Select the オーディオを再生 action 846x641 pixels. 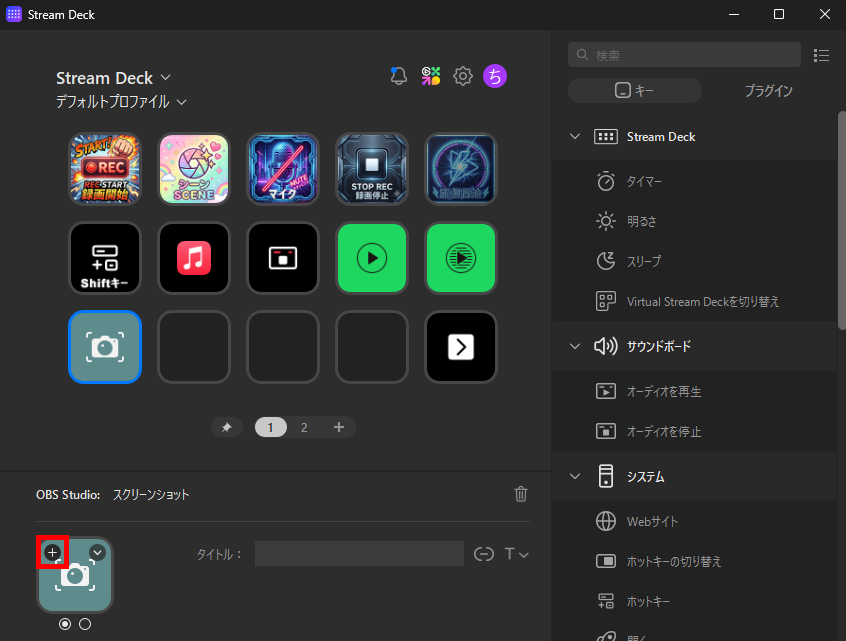coord(694,391)
